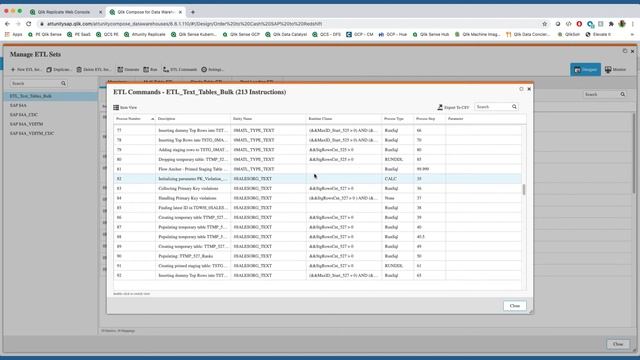Click the left panel search magnifier icon
640x360 pixels.
coord(63,83)
